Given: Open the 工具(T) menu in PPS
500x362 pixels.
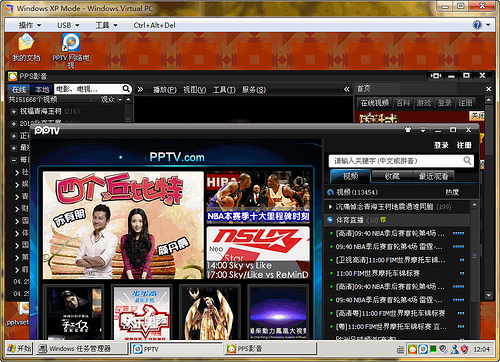Looking at the screenshot, I should [x=224, y=90].
